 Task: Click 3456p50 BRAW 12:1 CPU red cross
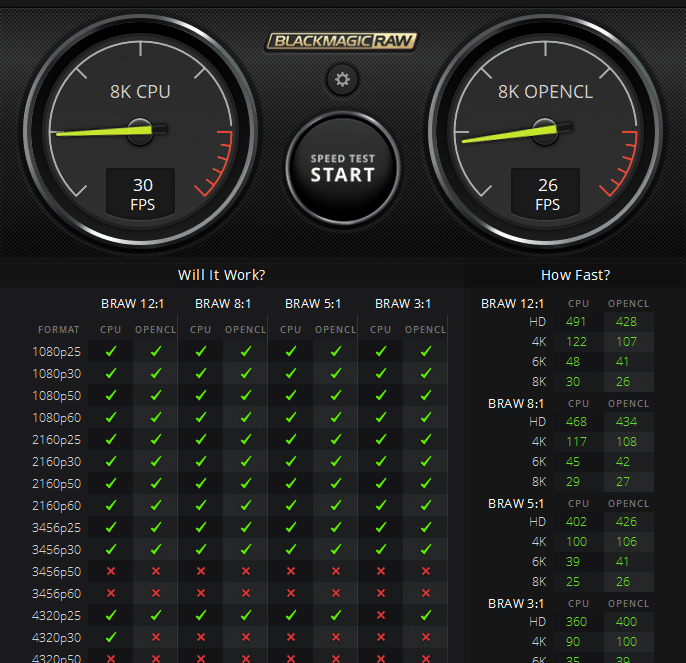point(111,571)
